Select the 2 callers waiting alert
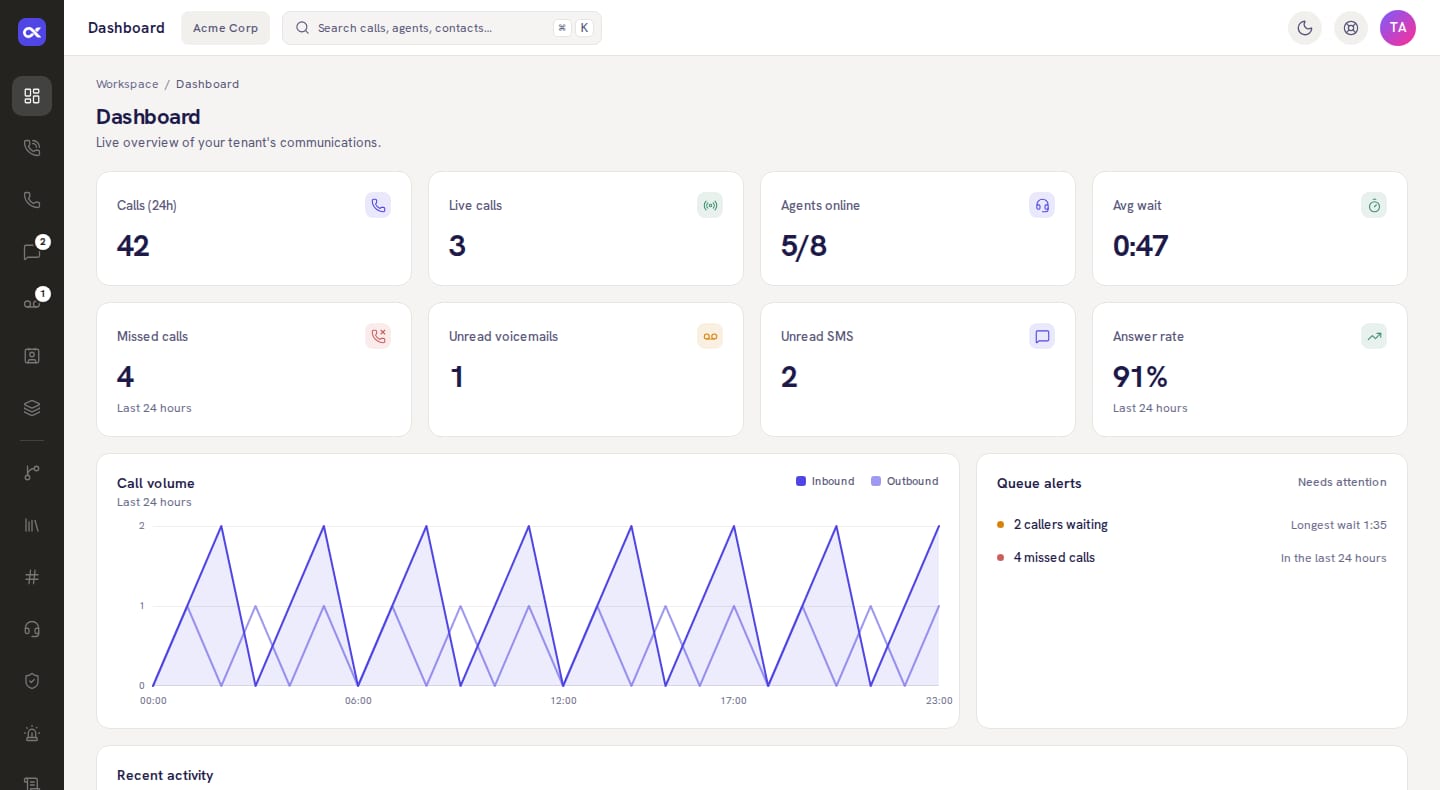 coord(1192,525)
